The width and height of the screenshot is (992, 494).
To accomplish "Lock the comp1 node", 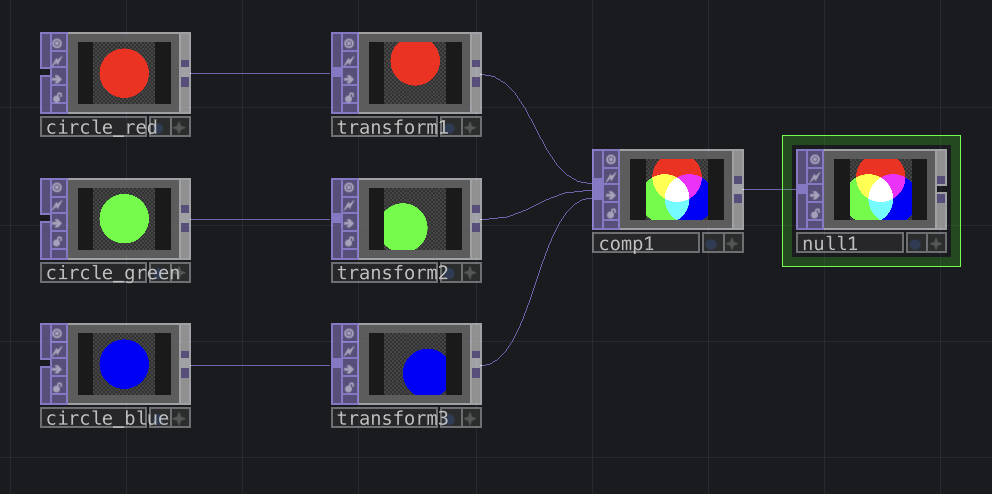I will point(611,214).
